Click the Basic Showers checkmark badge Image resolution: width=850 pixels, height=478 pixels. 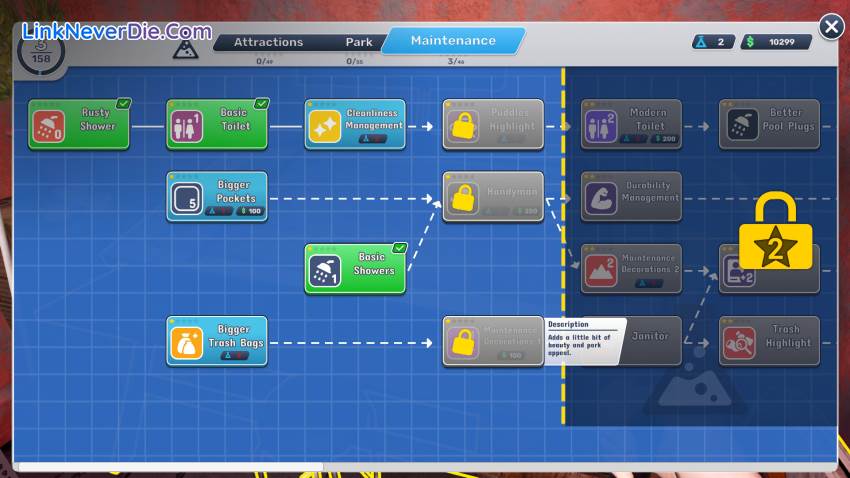pyautogui.click(x=399, y=247)
